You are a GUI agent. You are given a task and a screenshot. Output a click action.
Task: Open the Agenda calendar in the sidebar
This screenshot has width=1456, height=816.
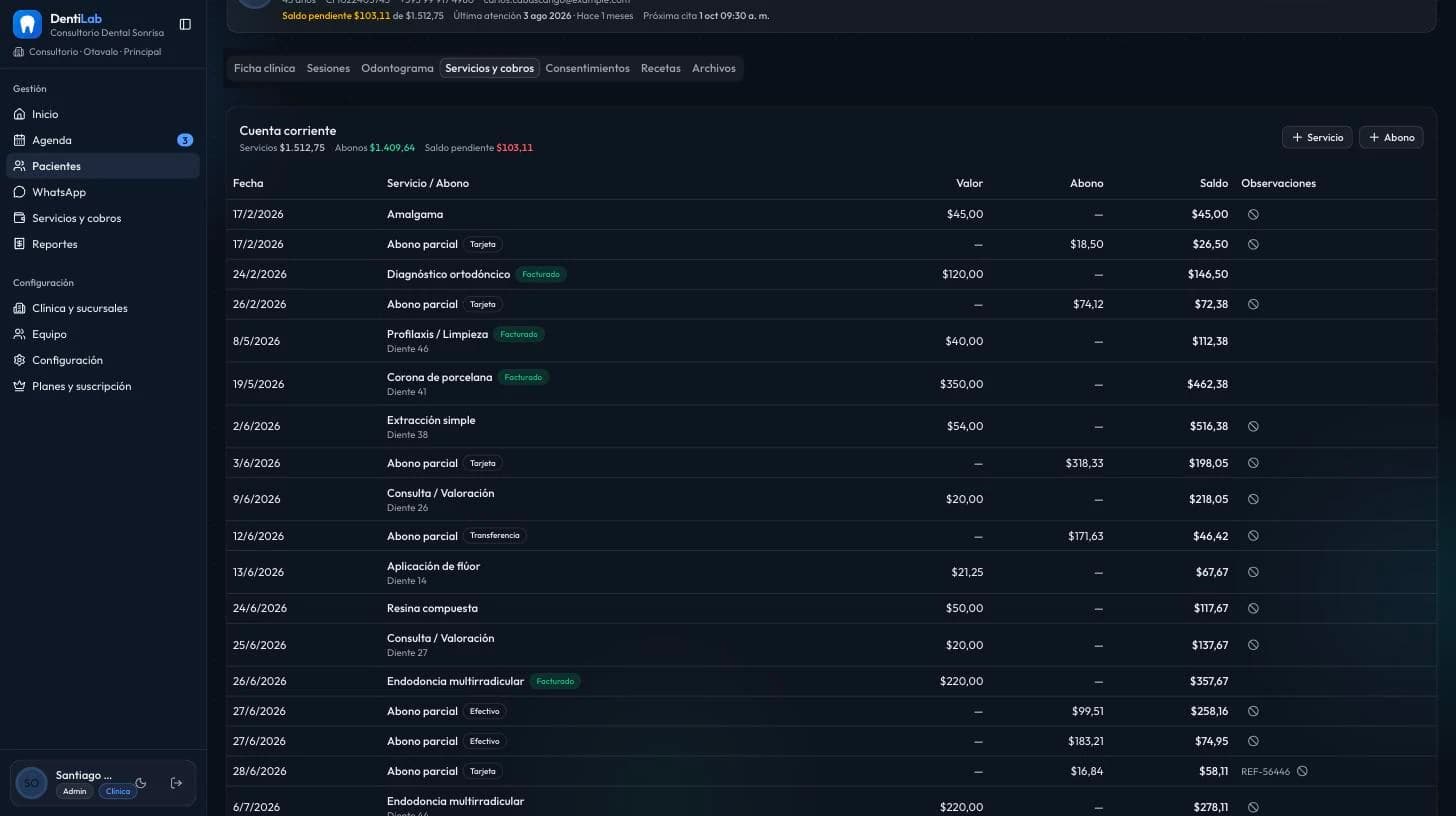(103, 140)
